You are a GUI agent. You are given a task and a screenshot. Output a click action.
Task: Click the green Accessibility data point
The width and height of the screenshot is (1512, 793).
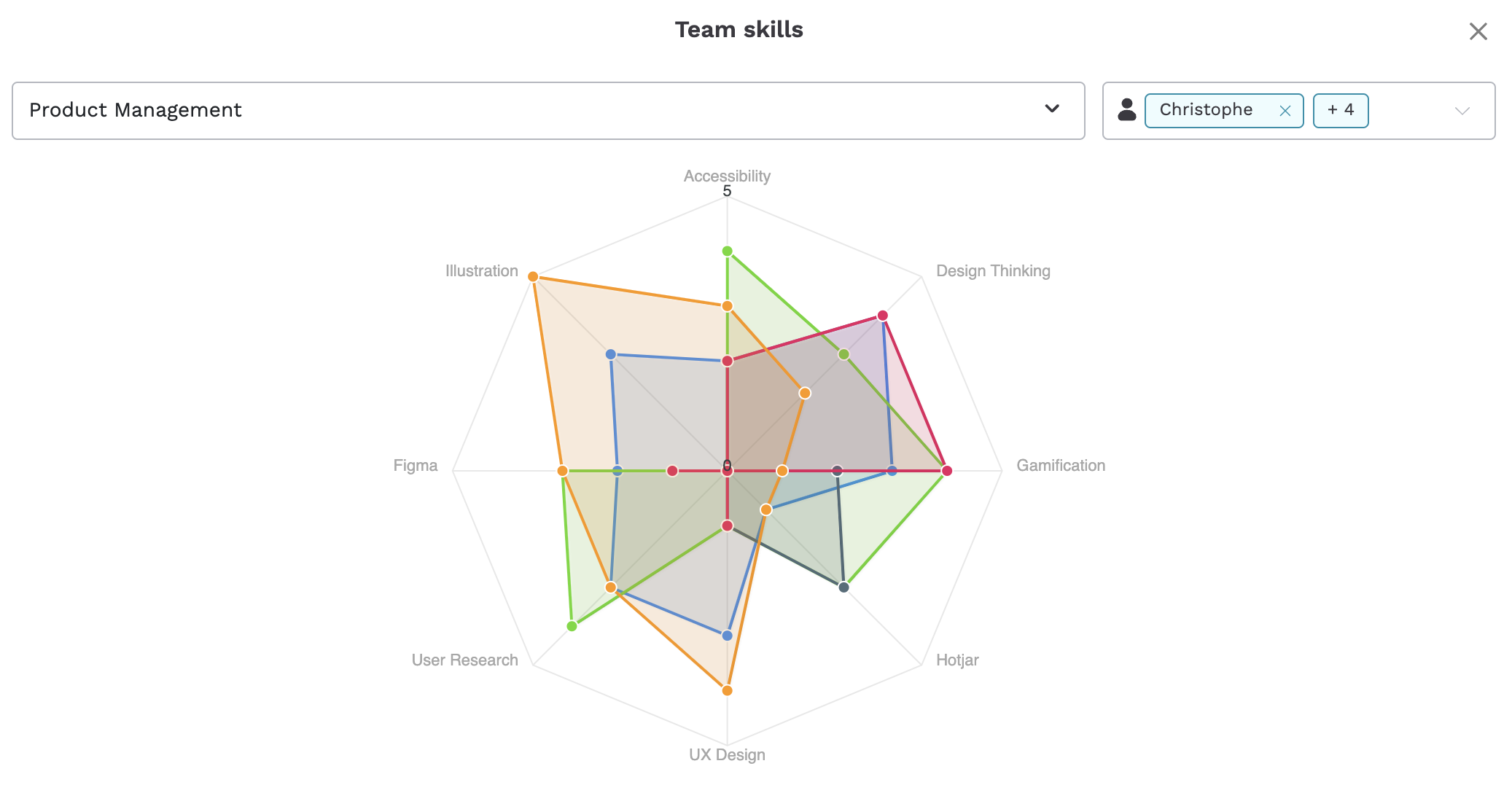point(727,251)
